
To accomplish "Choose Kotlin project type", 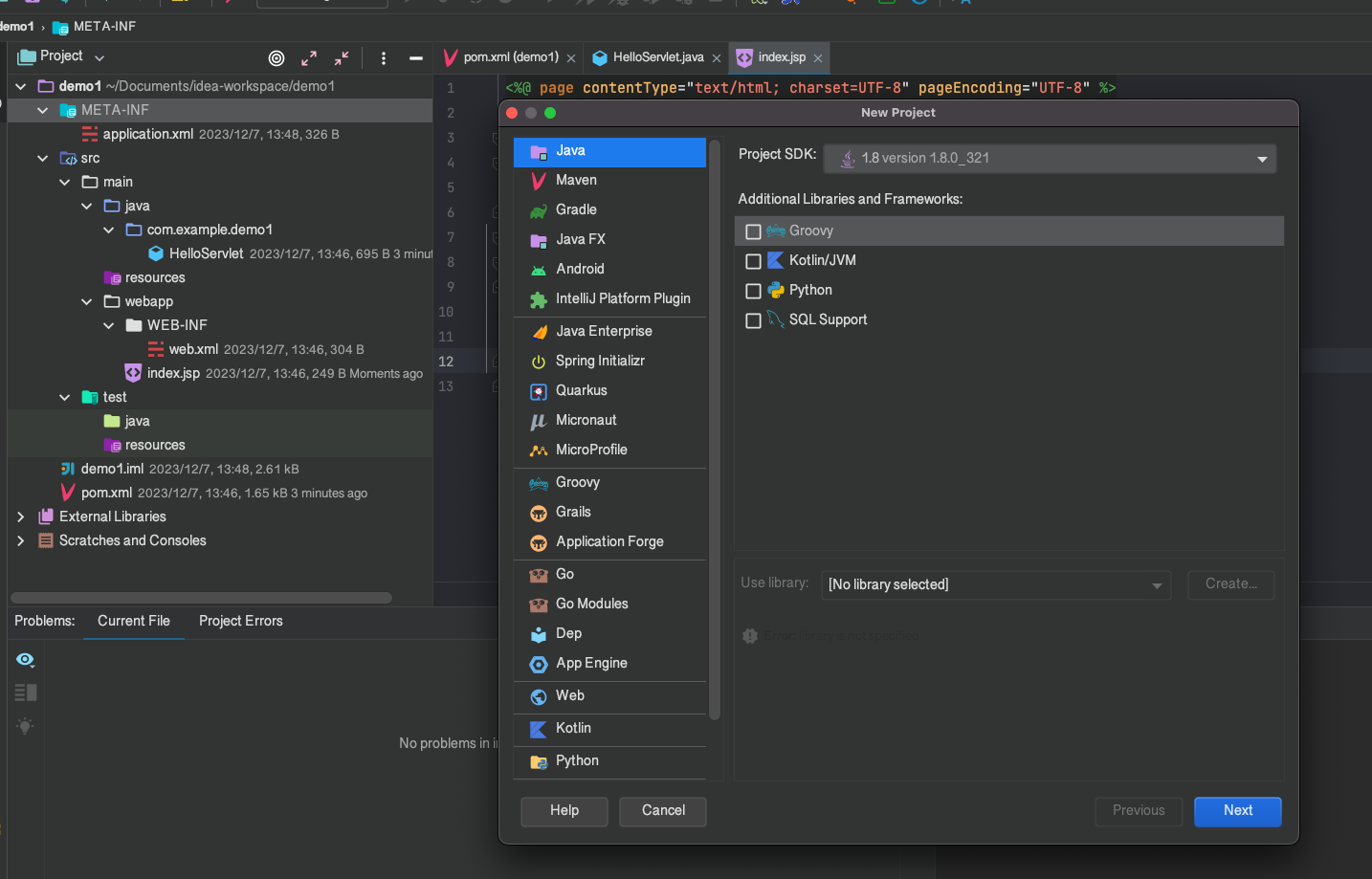I will coord(609,728).
